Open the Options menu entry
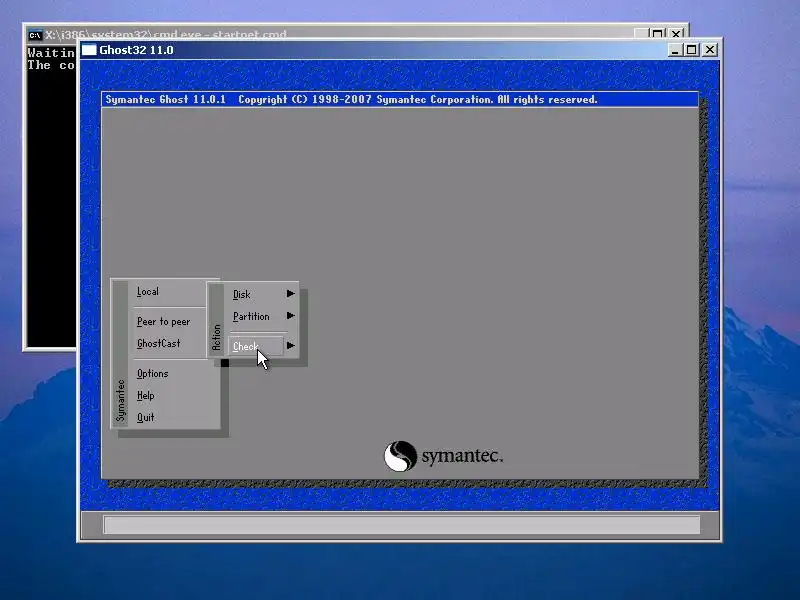This screenshot has width=800, height=600. (152, 373)
